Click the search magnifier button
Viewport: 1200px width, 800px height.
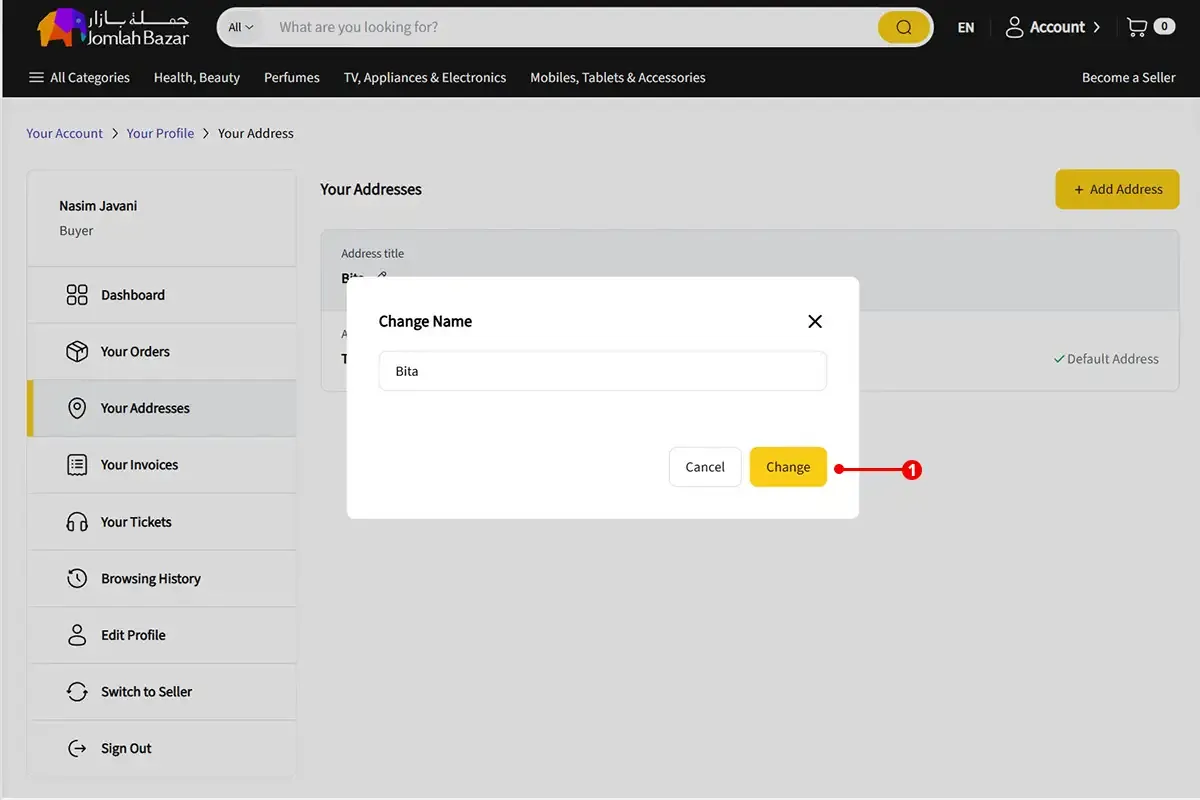point(903,28)
